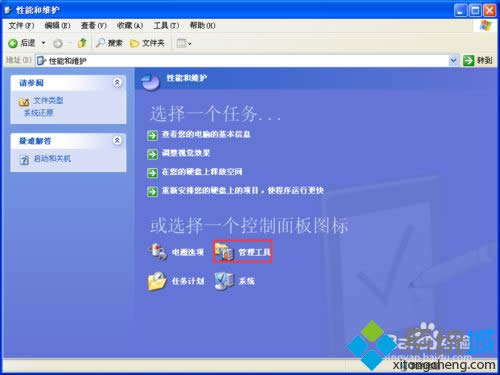The width and height of the screenshot is (500, 375).
Task: Open the 文件(F) menu
Action: coord(21,25)
